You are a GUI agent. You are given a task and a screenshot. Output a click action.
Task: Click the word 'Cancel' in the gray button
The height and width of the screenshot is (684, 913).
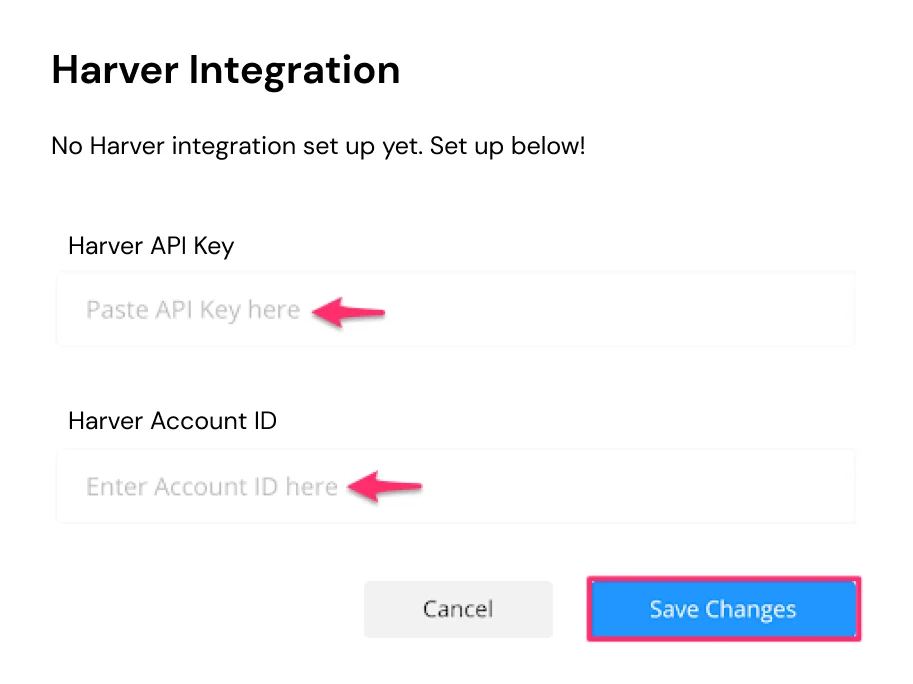tap(458, 609)
